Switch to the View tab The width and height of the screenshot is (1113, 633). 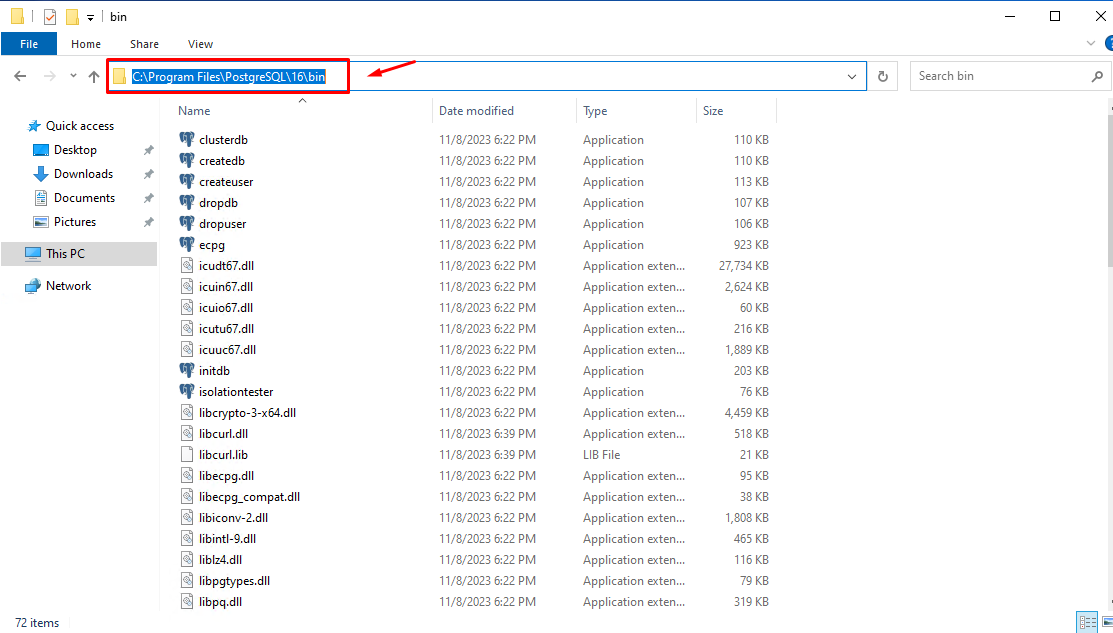200,44
